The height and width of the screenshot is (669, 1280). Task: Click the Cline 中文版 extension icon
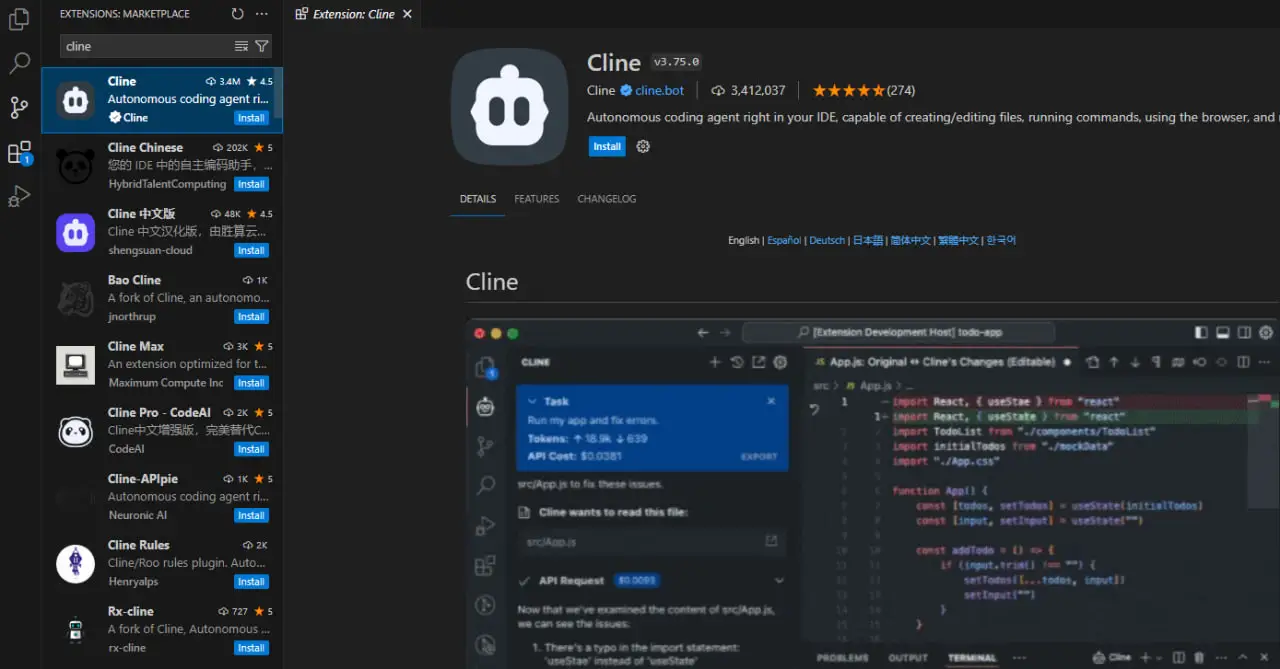coord(75,232)
